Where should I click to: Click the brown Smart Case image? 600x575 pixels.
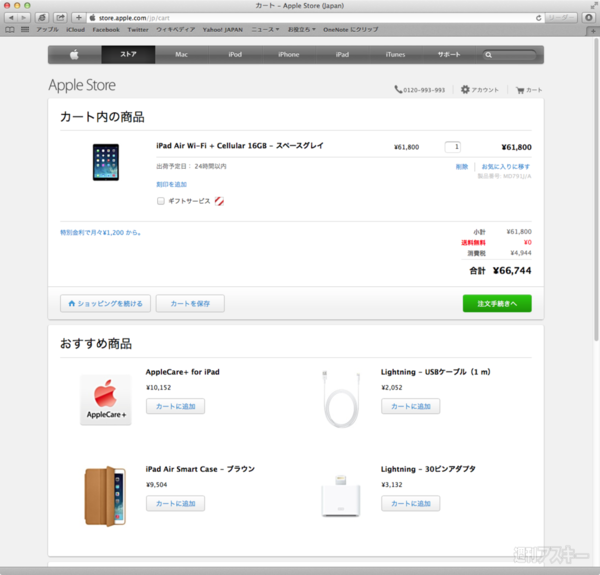[105, 497]
